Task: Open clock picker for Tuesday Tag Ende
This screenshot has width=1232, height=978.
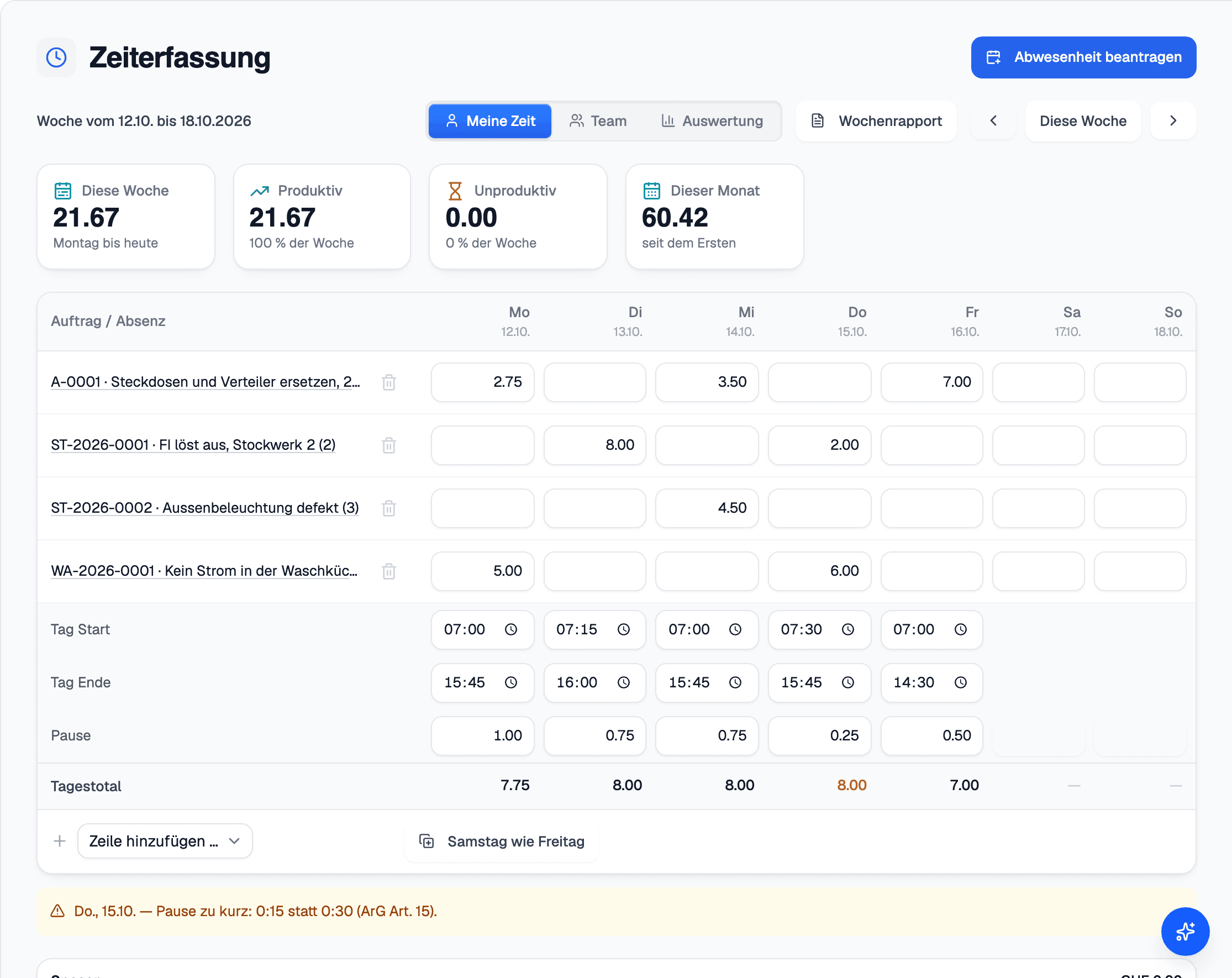Action: [x=623, y=682]
